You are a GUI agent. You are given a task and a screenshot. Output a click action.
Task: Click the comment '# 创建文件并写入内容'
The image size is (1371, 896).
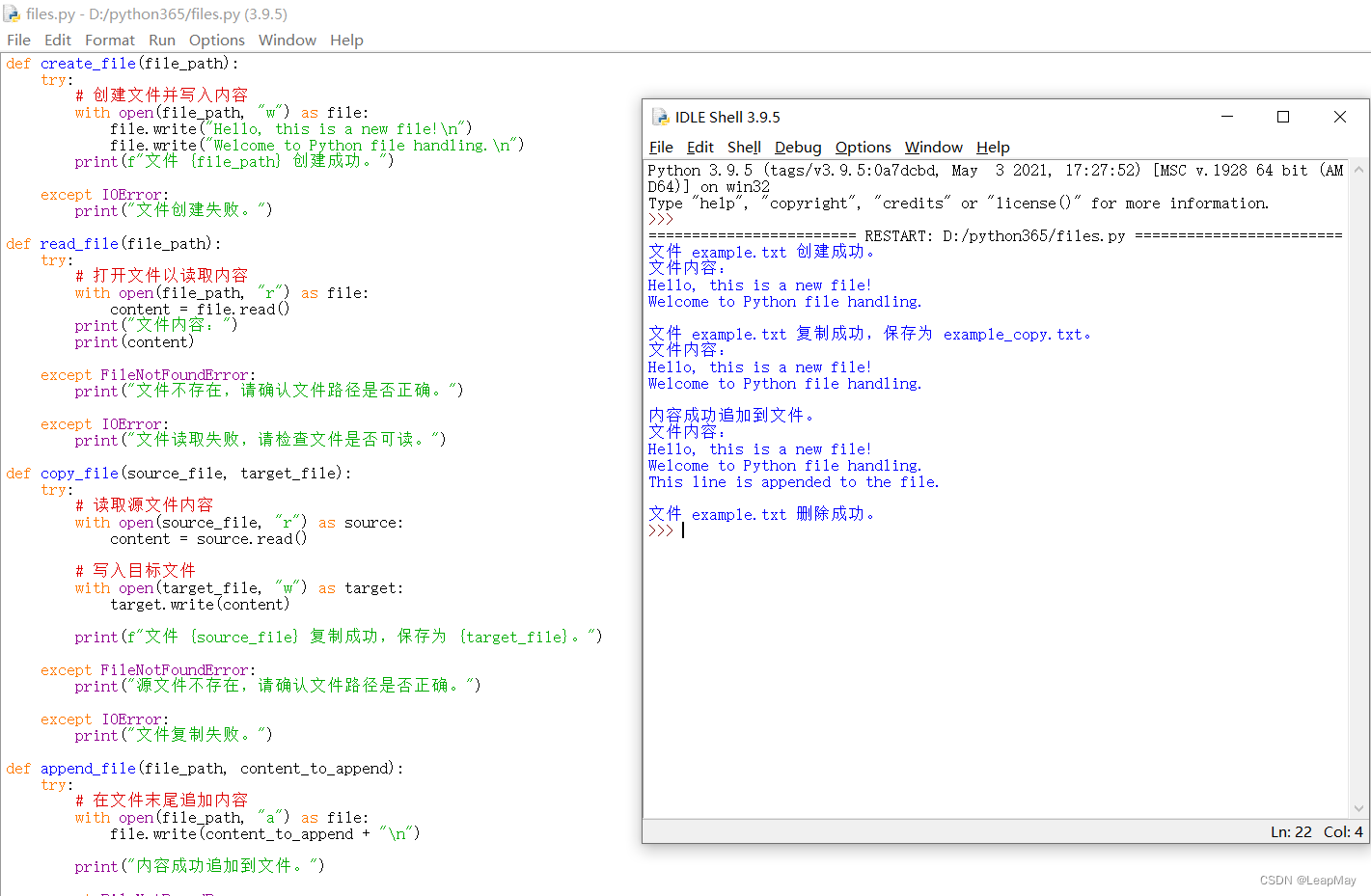tap(161, 95)
